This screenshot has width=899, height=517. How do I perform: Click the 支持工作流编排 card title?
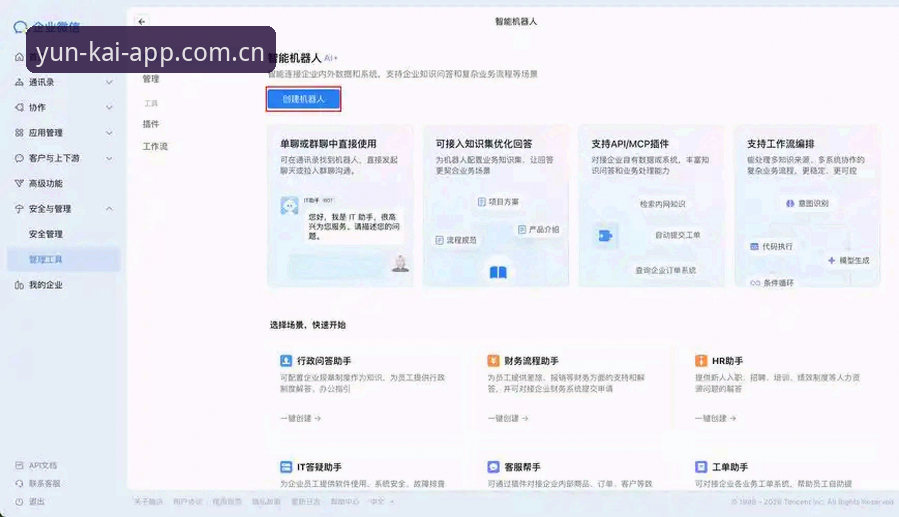pos(780,144)
